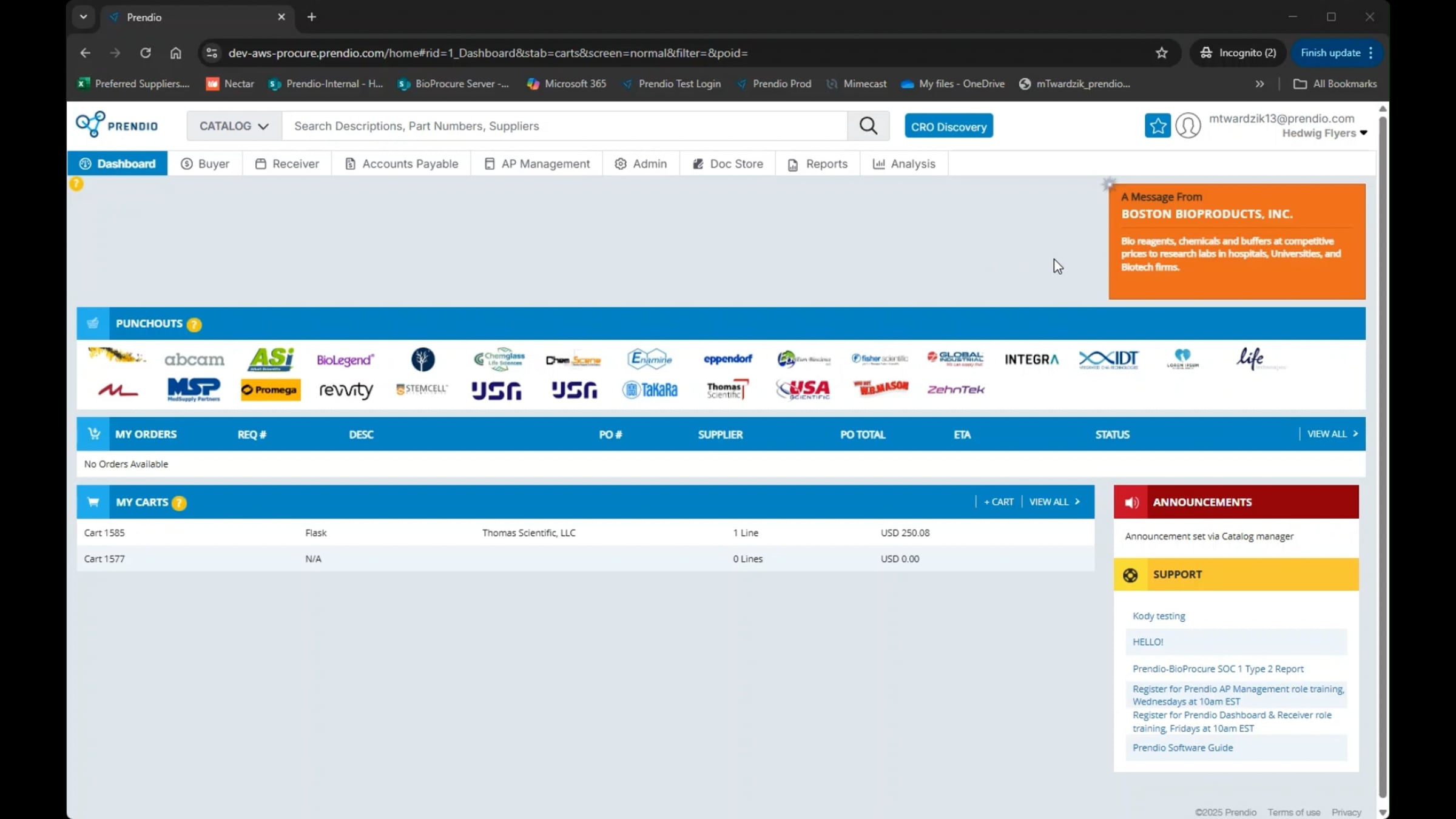The width and height of the screenshot is (1456, 819).
Task: Open the Prendio Prod bookmark
Action: click(775, 84)
